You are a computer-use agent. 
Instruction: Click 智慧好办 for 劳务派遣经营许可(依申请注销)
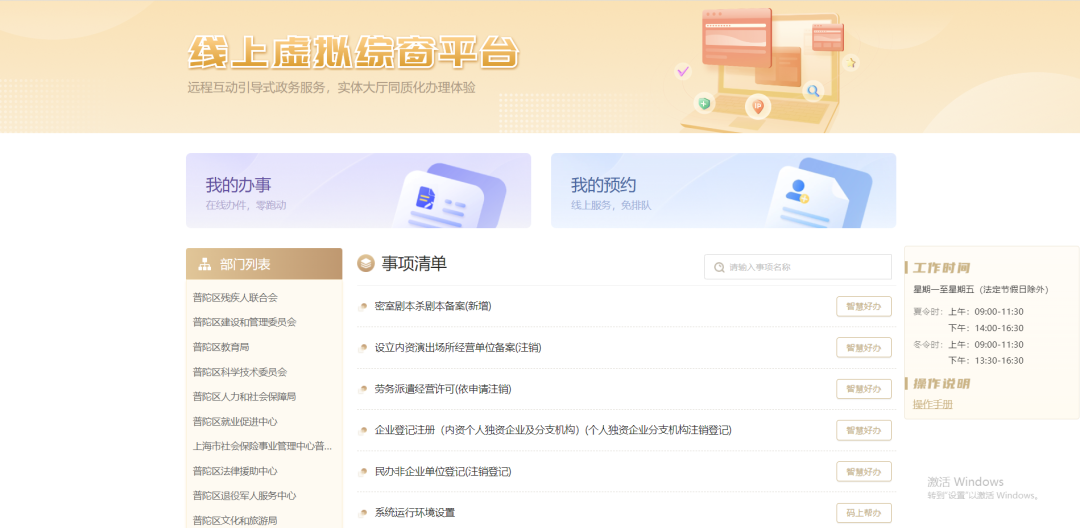click(863, 389)
